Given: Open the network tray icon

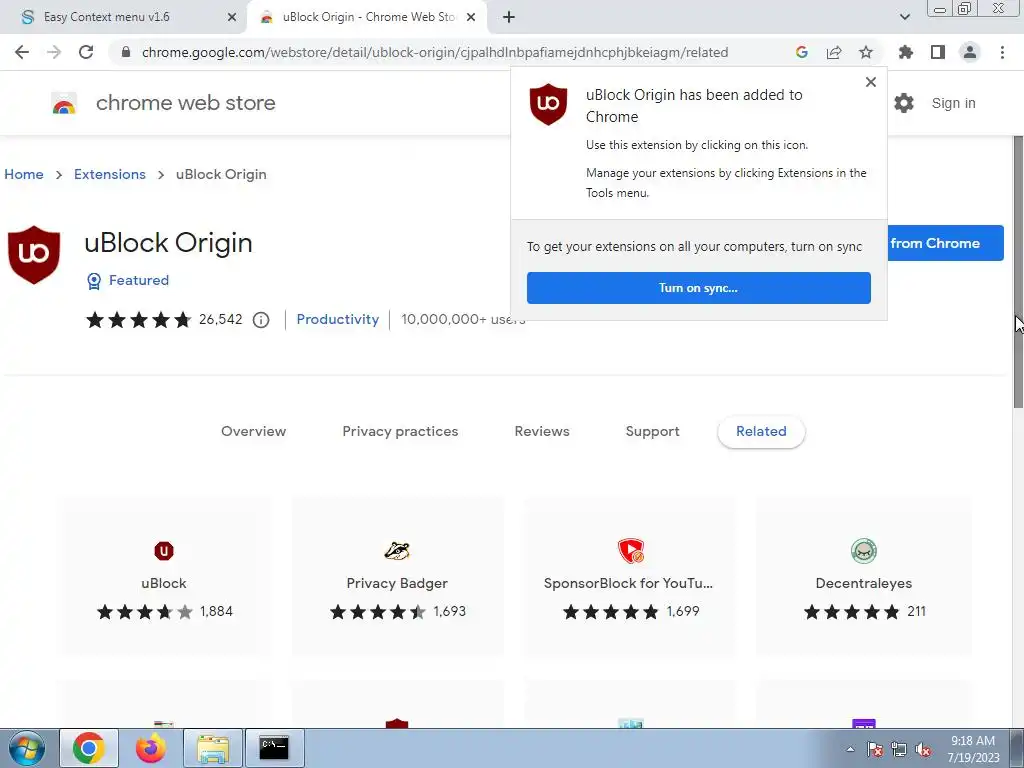Looking at the screenshot, I should point(899,750).
